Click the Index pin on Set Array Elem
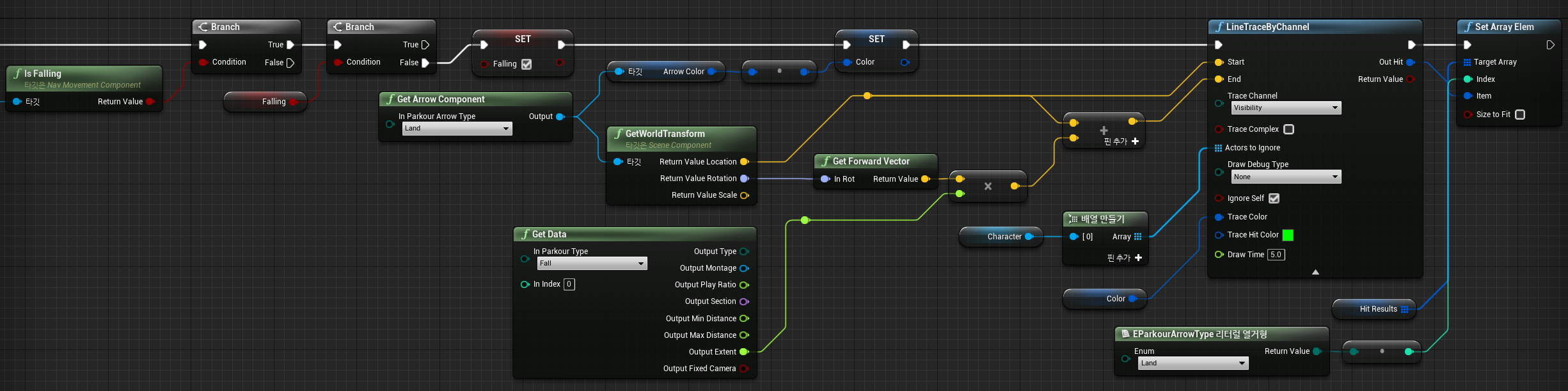This screenshot has width=1568, height=391. click(x=1468, y=79)
